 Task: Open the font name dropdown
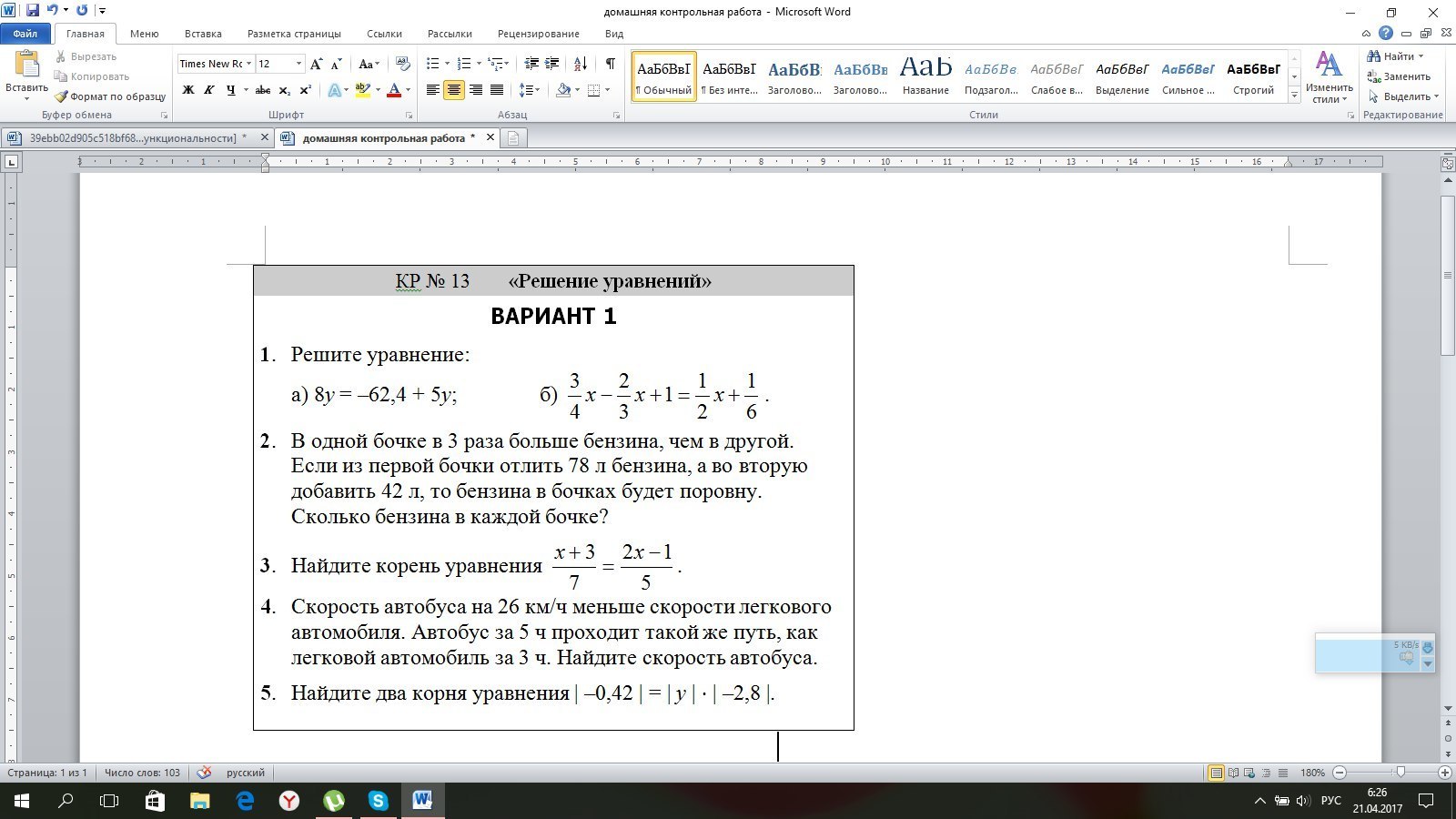(248, 64)
